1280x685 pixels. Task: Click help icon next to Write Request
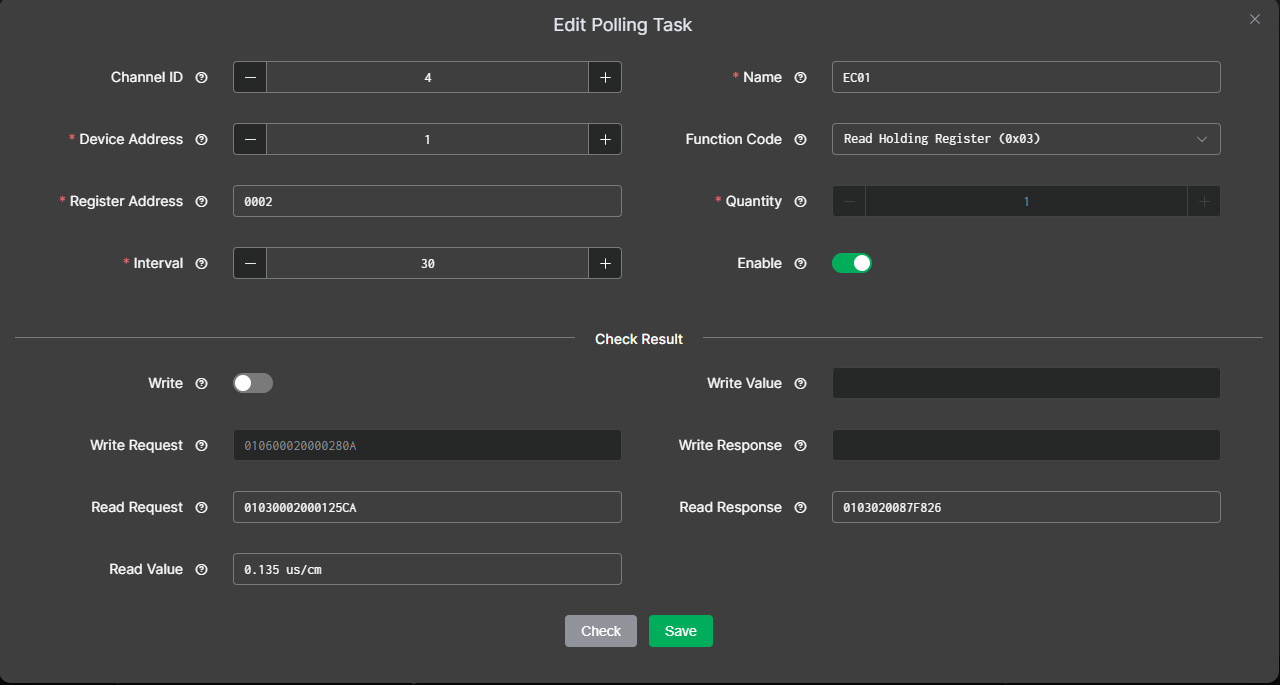pyautogui.click(x=201, y=446)
